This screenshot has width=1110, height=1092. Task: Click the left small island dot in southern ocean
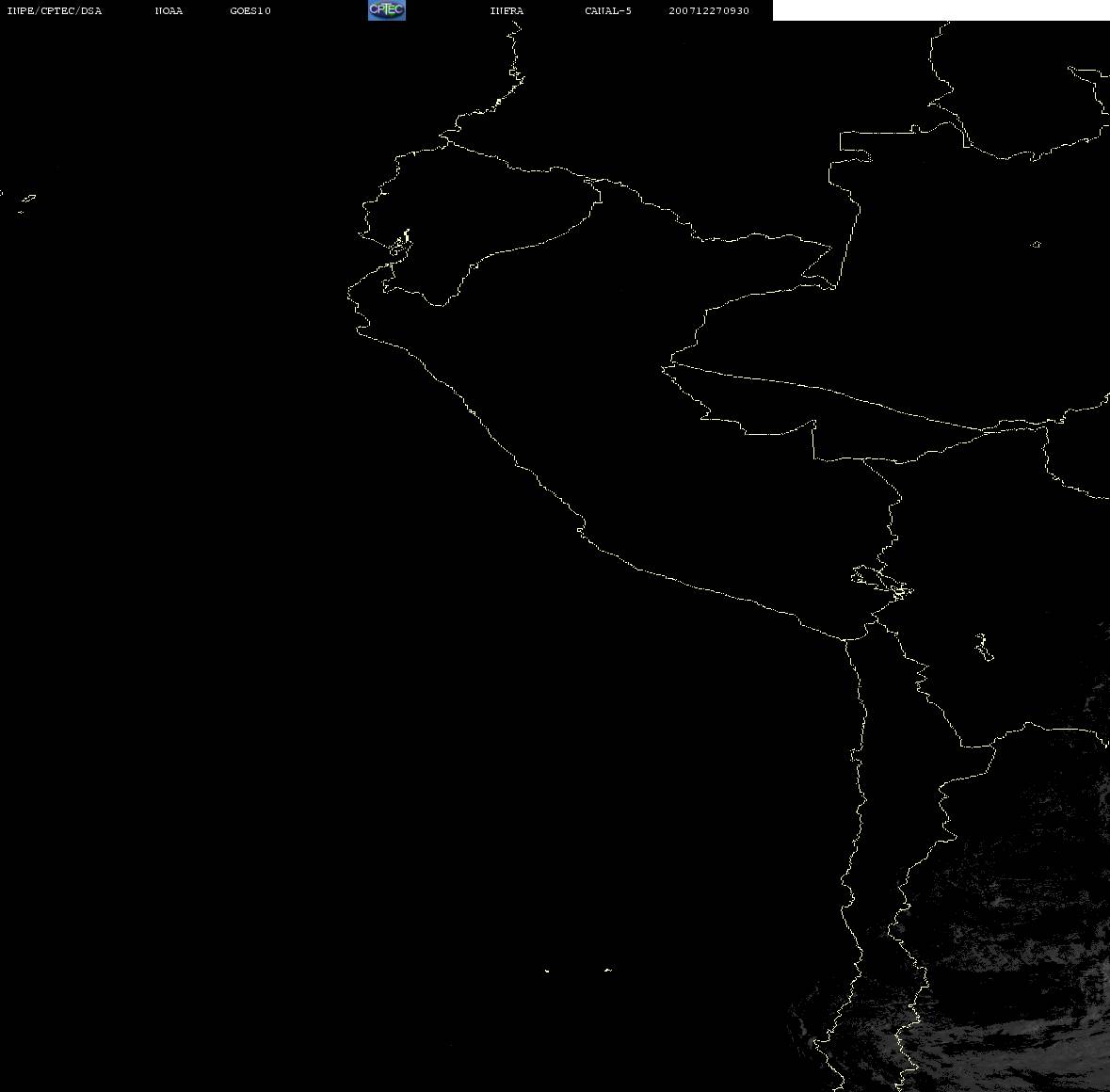tap(547, 971)
